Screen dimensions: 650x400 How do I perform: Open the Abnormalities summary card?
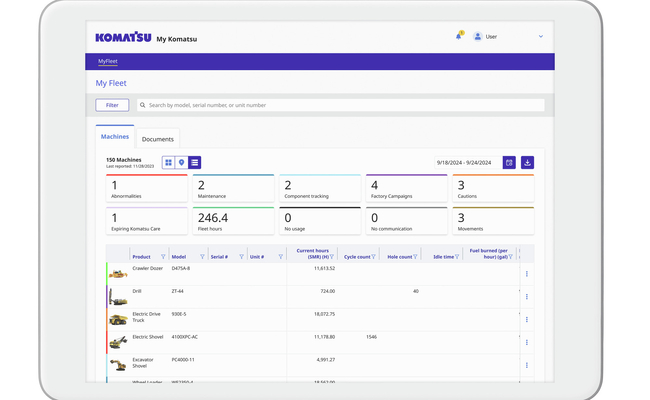147,188
